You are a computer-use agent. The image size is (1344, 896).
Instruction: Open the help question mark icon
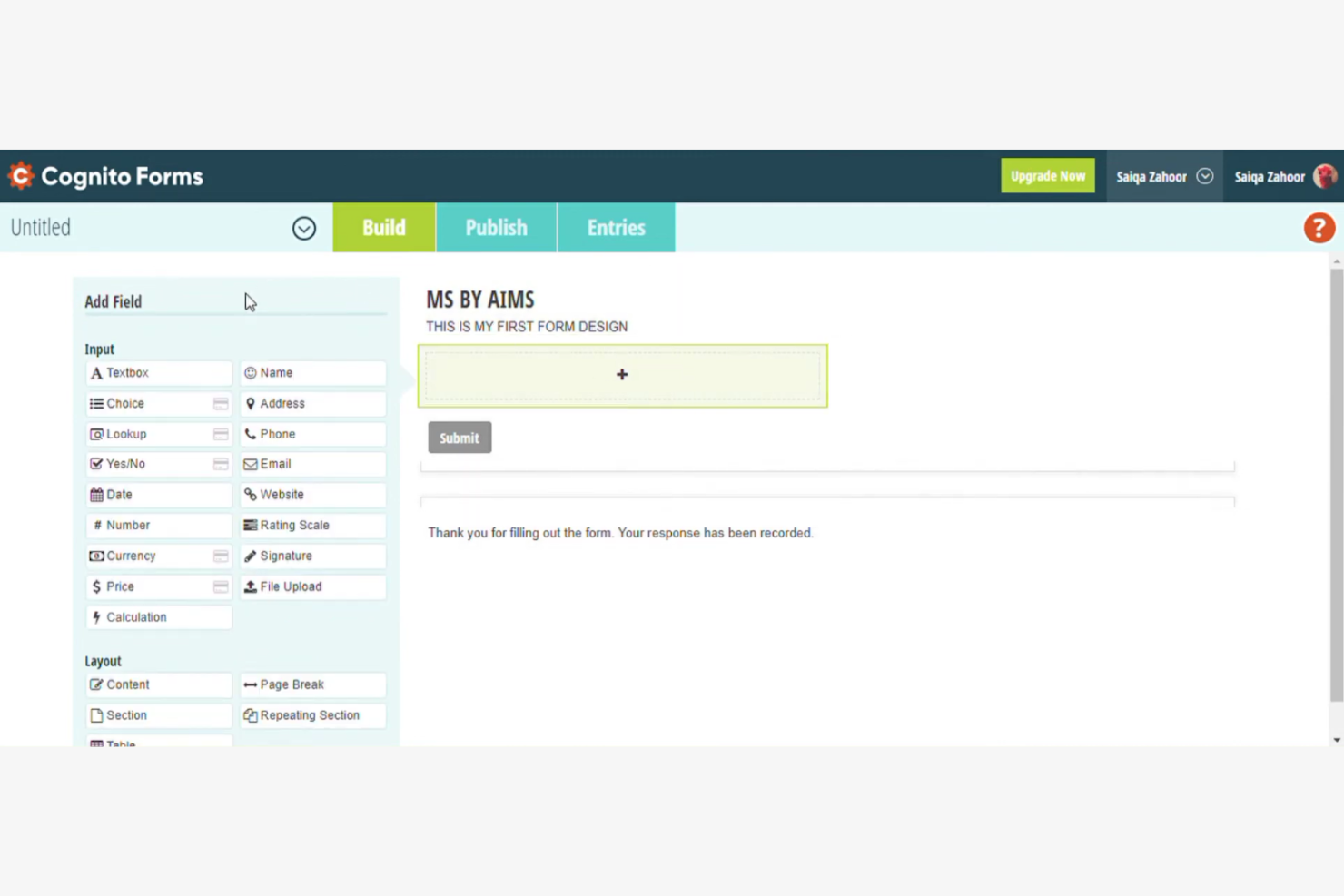click(1319, 228)
